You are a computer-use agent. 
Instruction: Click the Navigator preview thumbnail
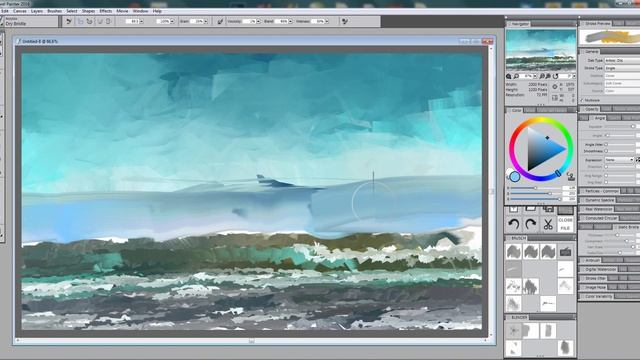coord(541,50)
